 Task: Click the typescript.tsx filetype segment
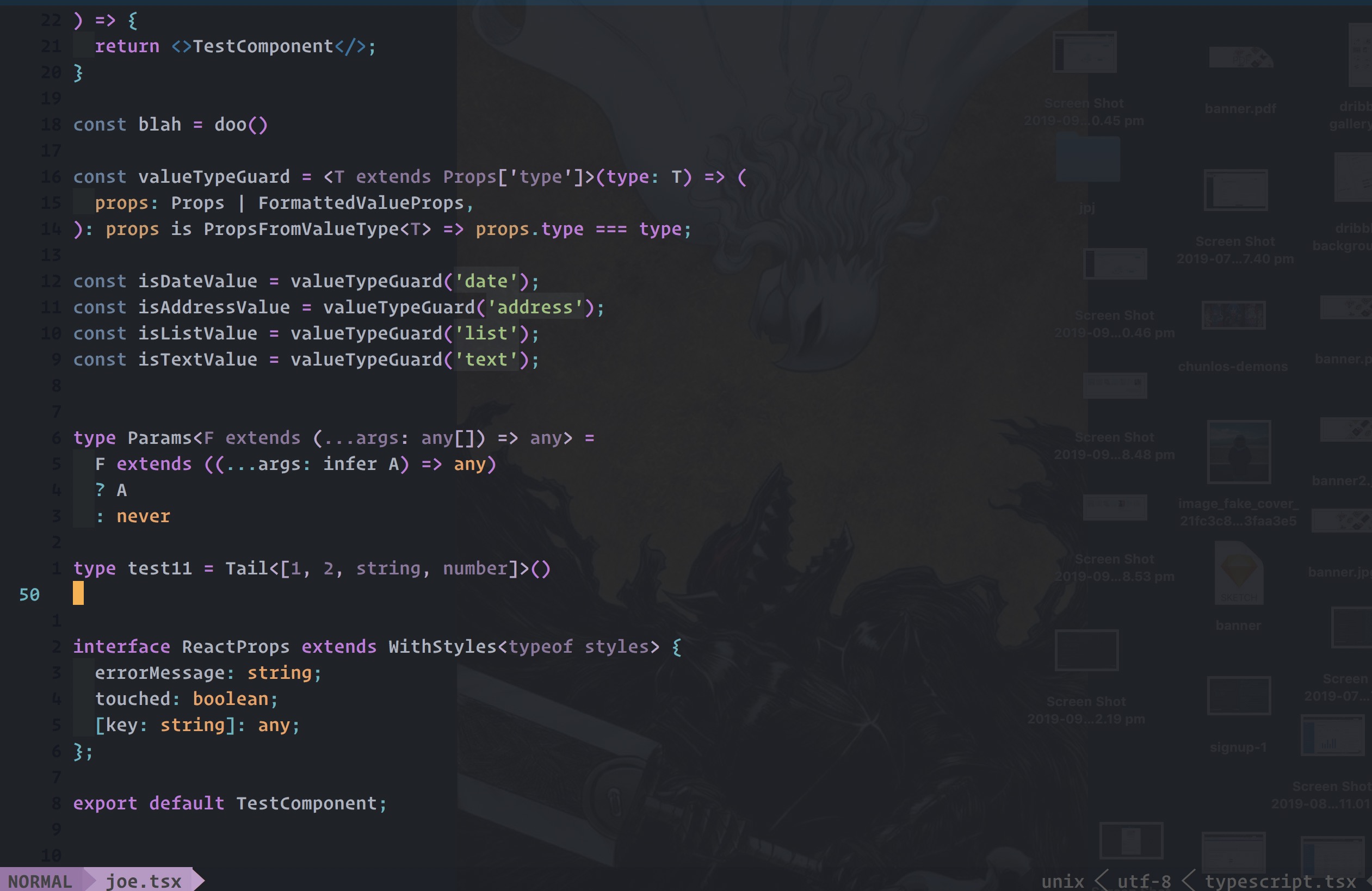pyautogui.click(x=1280, y=881)
